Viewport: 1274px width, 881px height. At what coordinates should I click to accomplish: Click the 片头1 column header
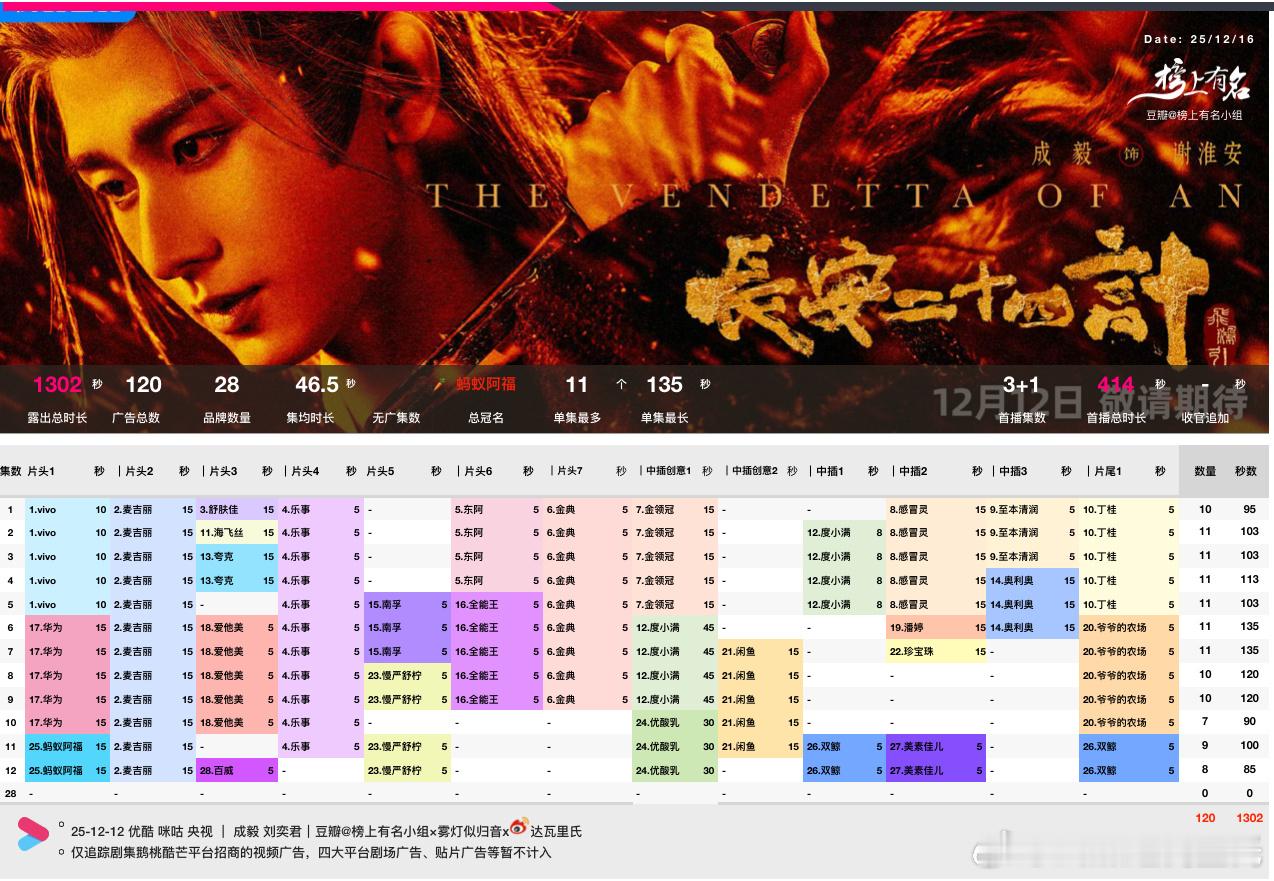tap(42, 471)
